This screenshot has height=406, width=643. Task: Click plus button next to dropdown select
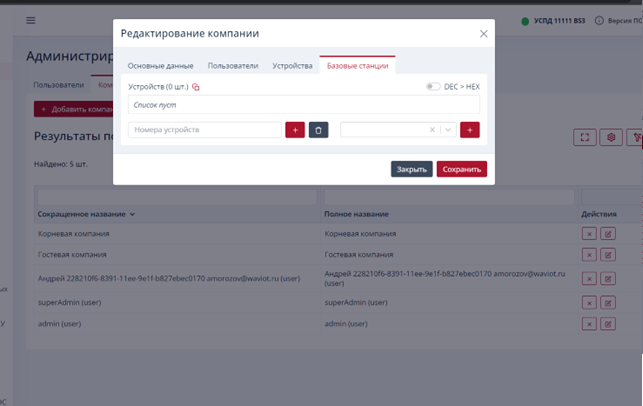point(470,130)
